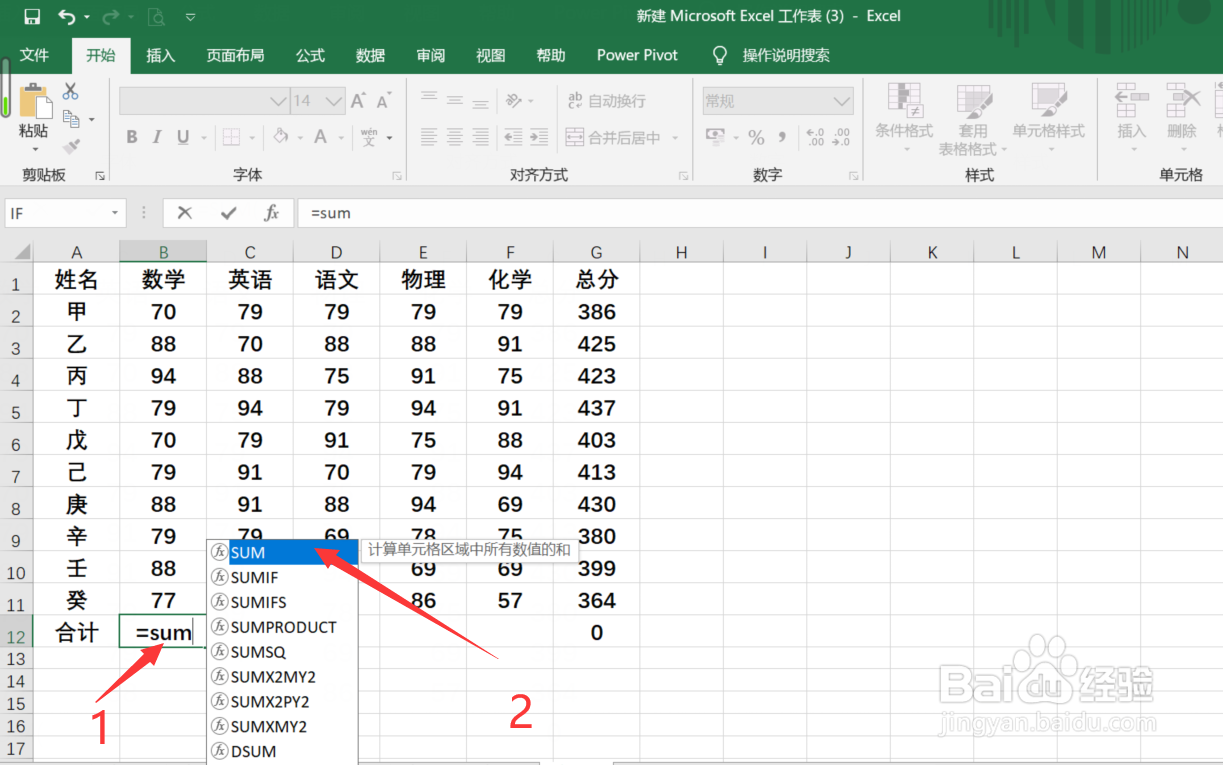
Task: Click the Decrease Font Size icon
Action: [x=384, y=101]
